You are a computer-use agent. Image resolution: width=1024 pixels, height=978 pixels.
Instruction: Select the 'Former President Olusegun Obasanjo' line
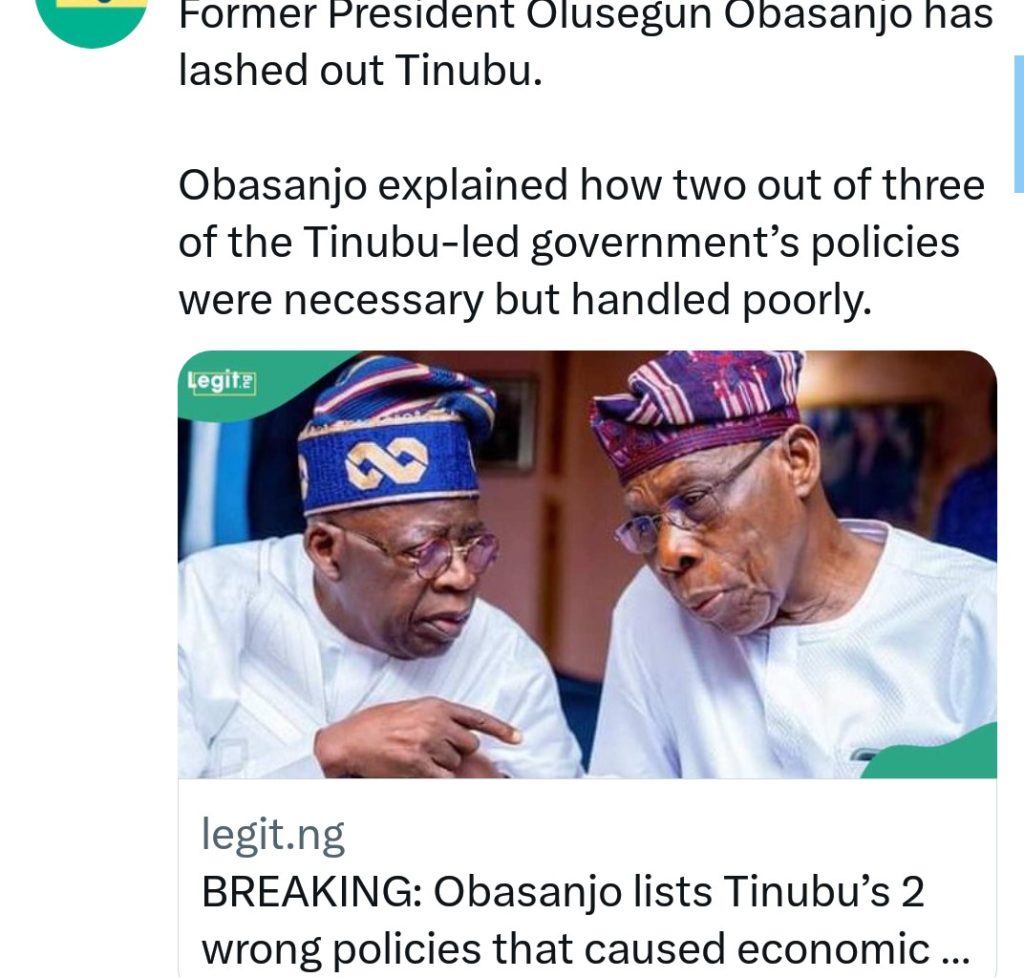click(x=585, y=18)
